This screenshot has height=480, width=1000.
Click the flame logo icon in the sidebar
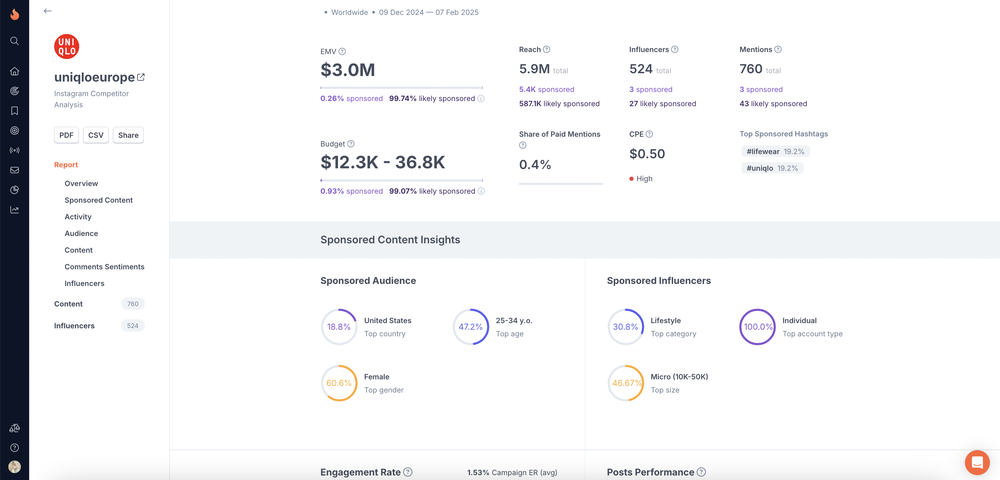(x=15, y=15)
